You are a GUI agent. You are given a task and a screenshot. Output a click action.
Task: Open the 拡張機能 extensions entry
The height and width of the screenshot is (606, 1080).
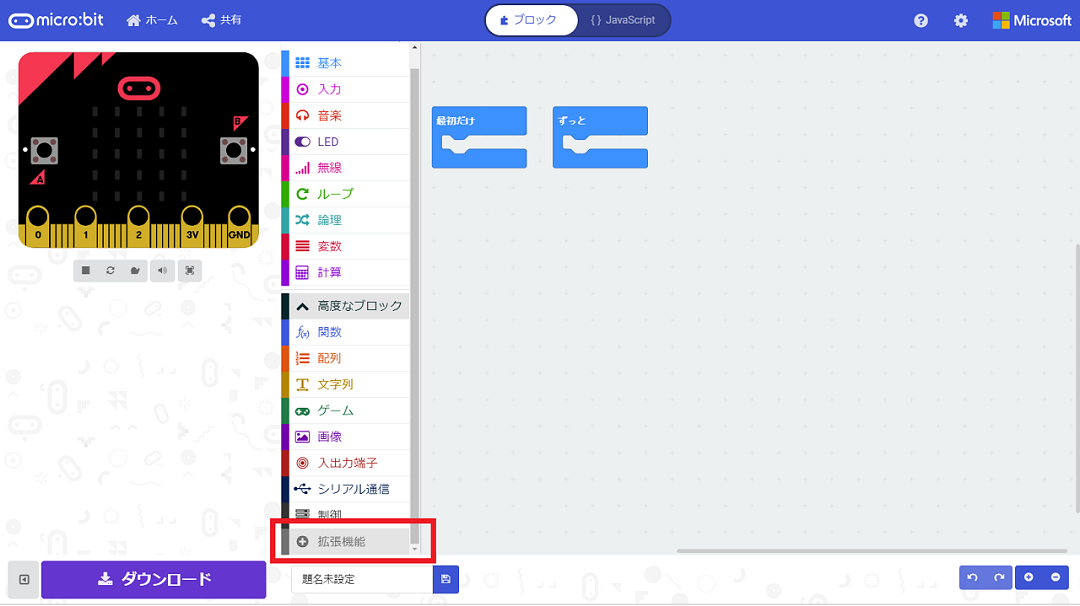click(x=346, y=541)
